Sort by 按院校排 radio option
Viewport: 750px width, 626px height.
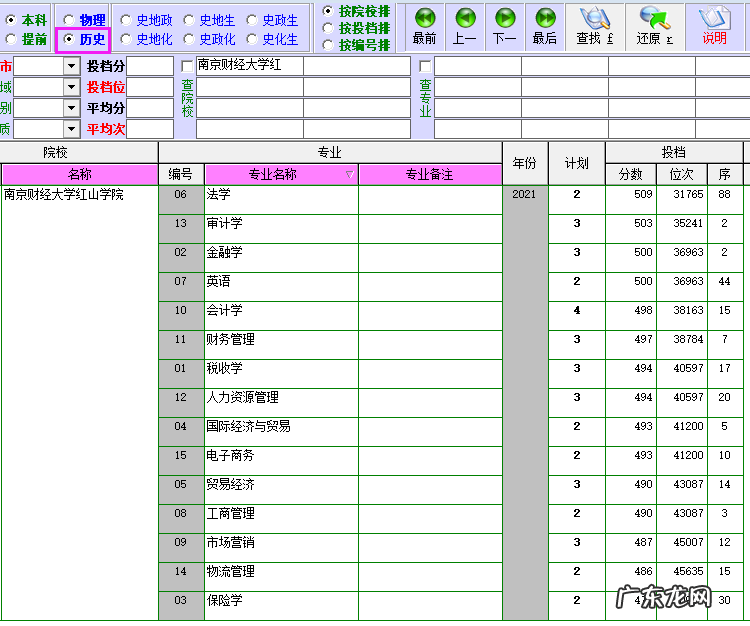tap(328, 11)
